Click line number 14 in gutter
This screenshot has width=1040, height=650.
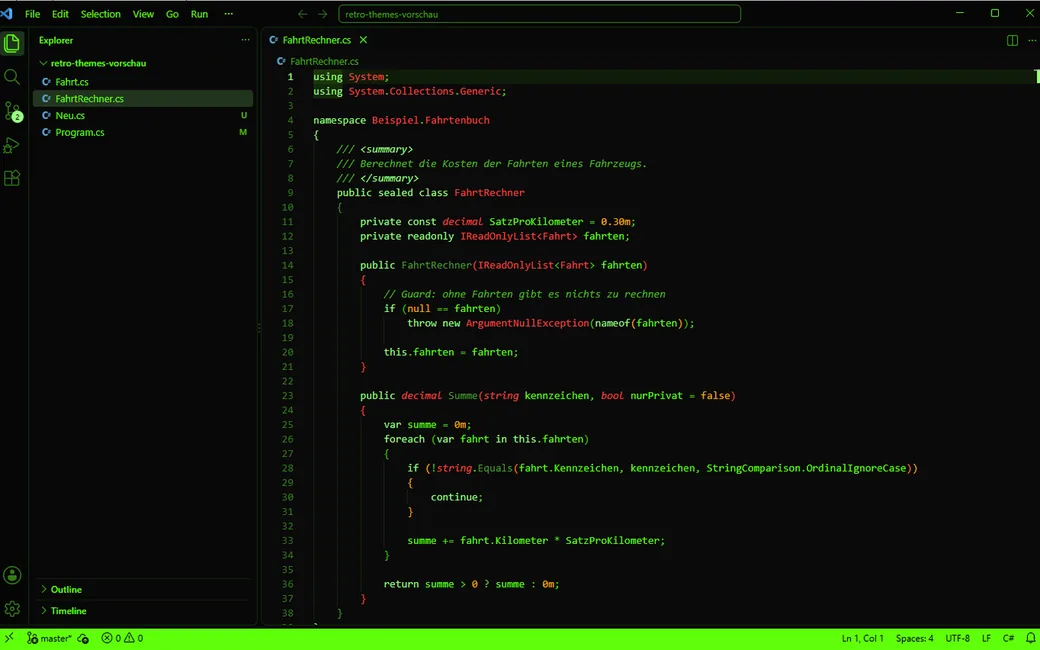(287, 265)
